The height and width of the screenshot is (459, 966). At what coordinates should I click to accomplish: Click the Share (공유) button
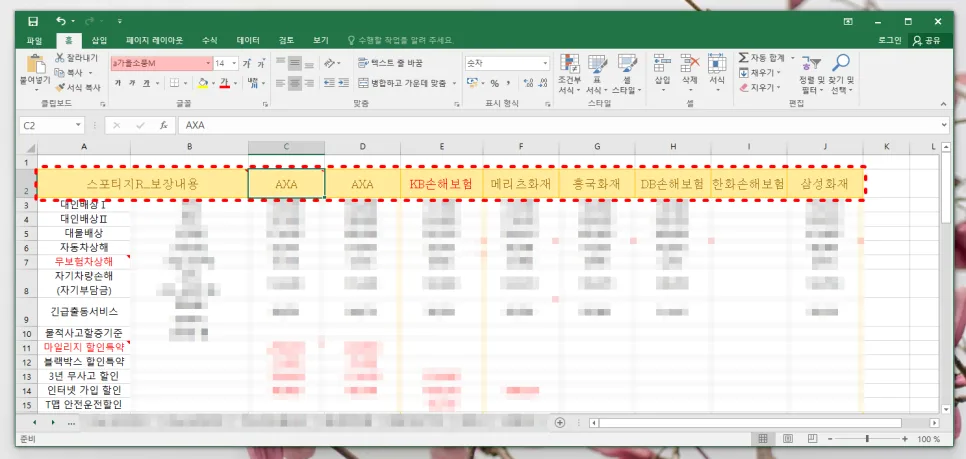(927, 41)
